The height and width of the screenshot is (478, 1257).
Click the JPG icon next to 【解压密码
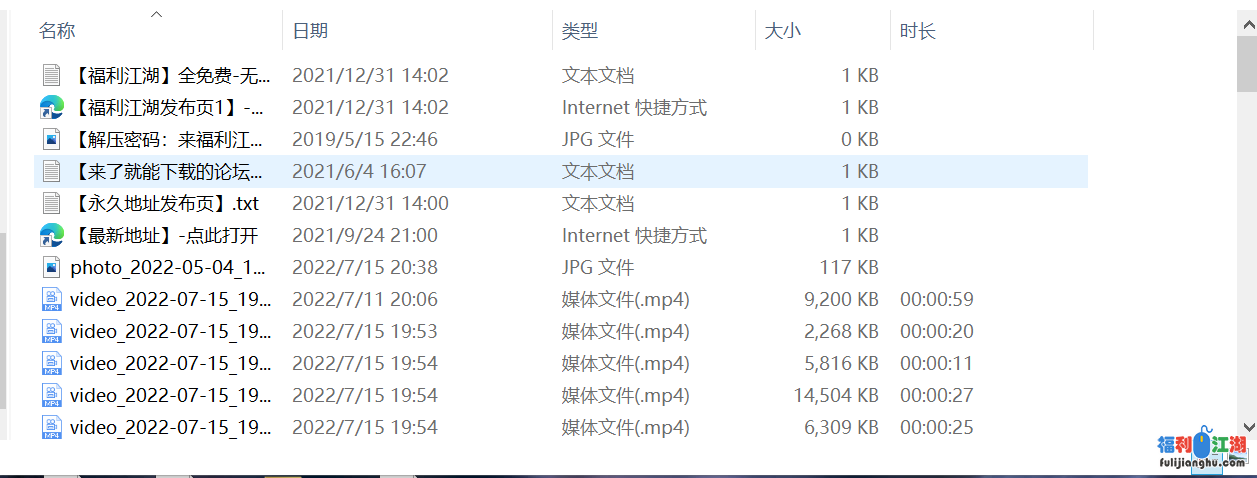pos(51,139)
